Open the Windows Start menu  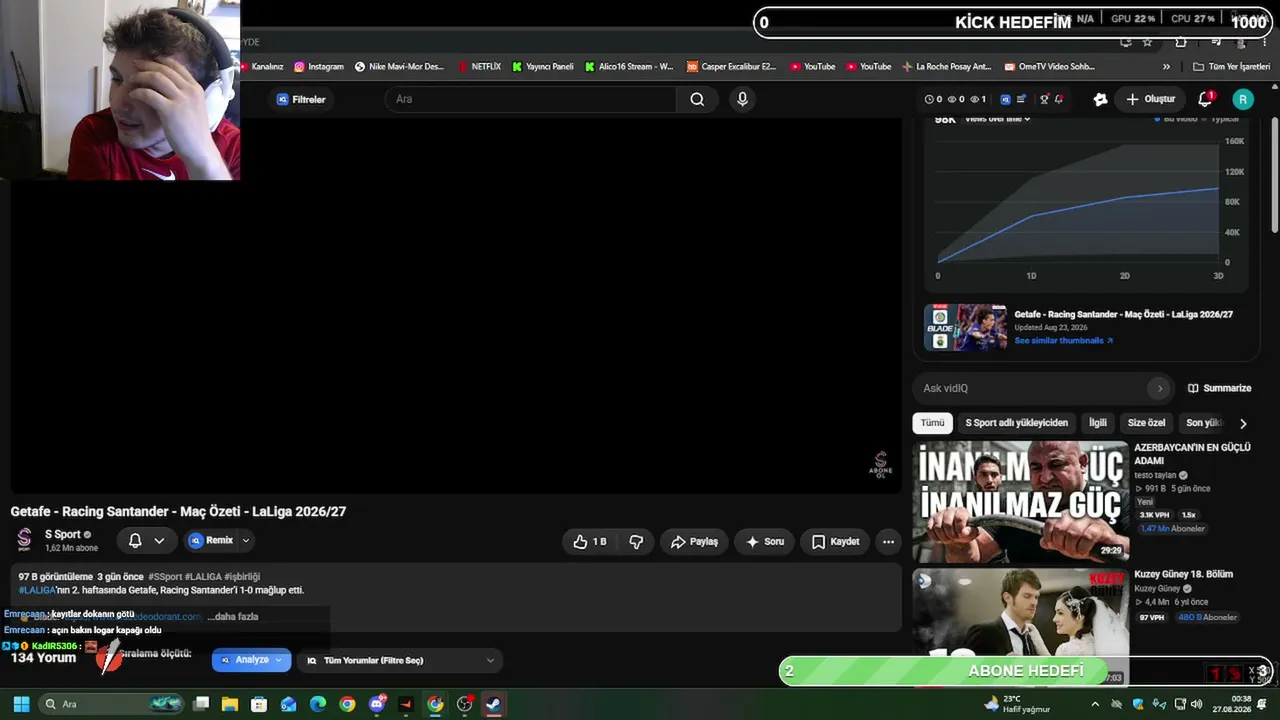pos(20,704)
